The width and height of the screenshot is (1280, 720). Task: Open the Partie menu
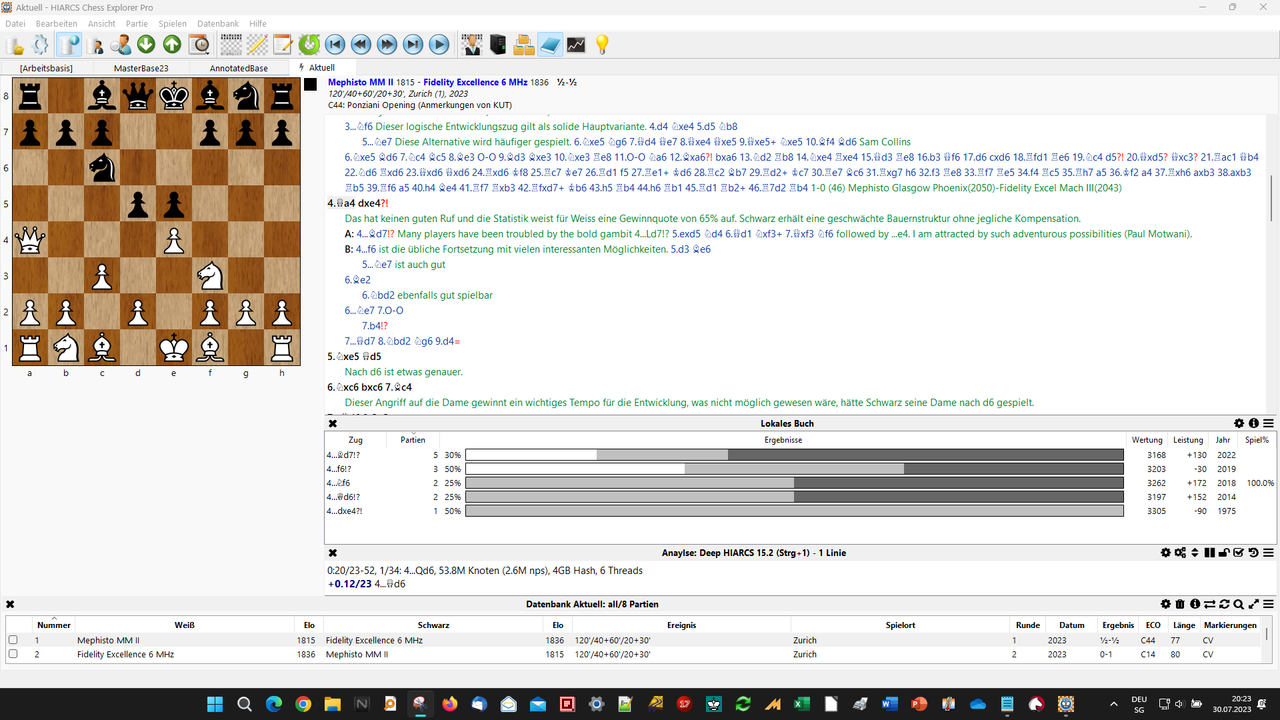tap(137, 23)
